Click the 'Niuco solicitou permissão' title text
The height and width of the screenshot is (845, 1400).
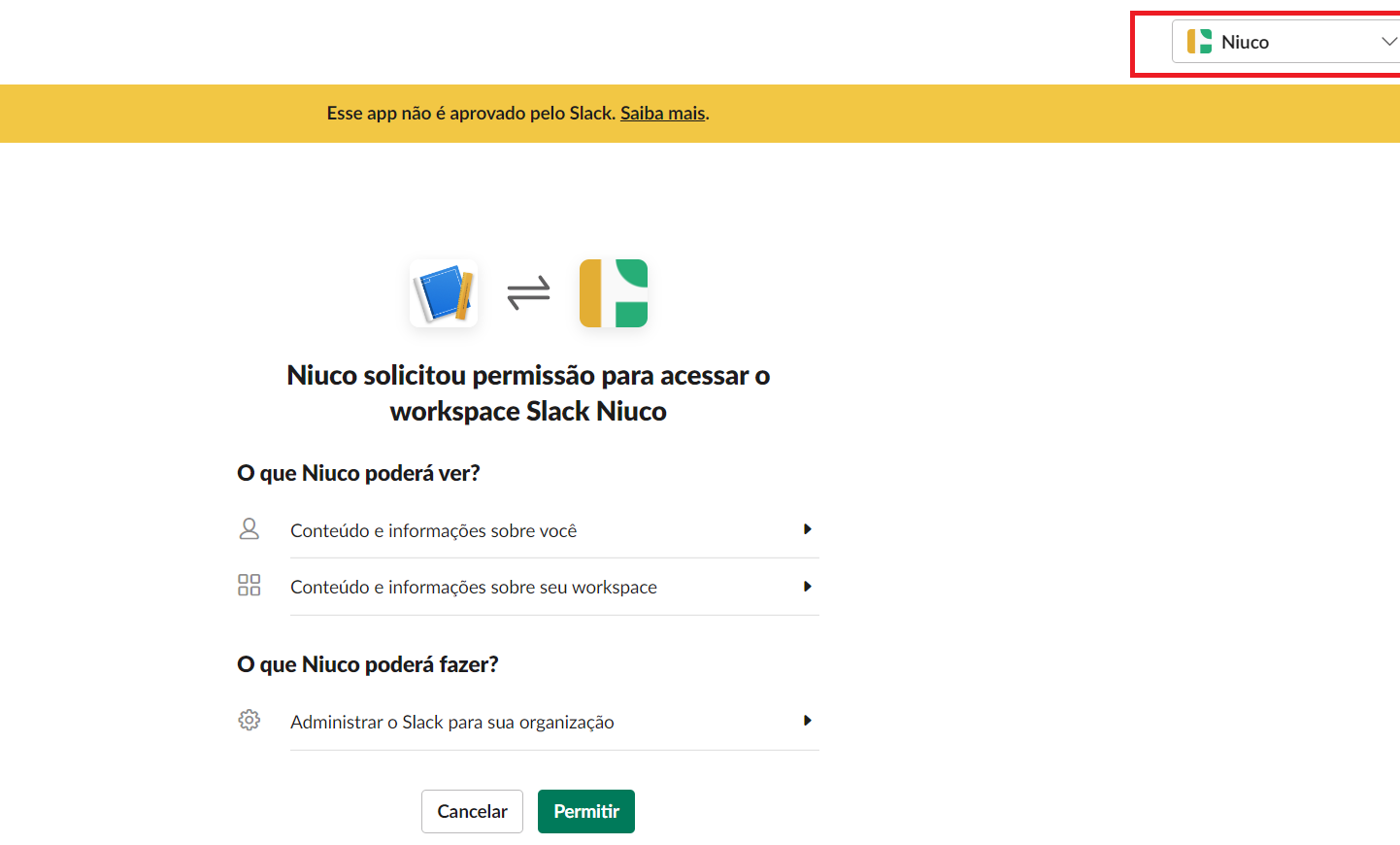[x=528, y=393]
